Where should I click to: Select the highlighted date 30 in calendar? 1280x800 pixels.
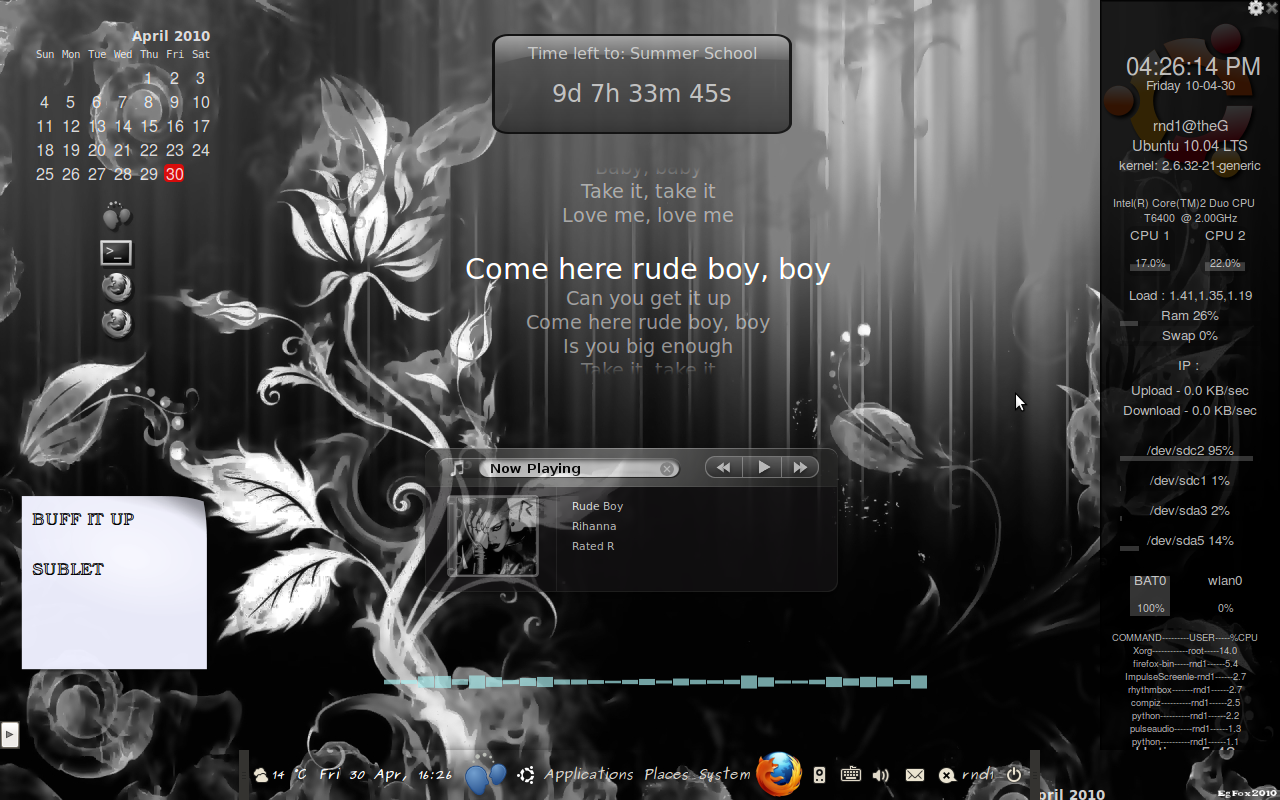174,174
